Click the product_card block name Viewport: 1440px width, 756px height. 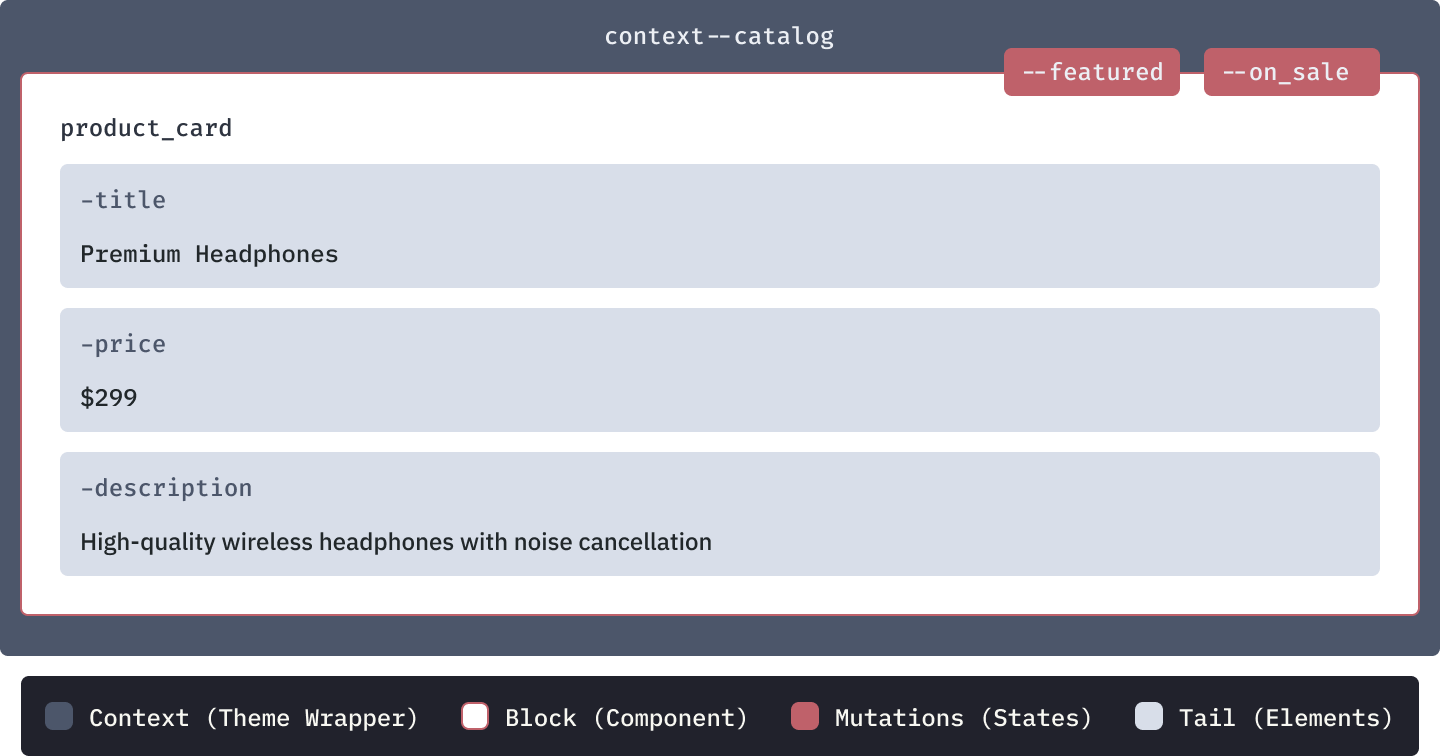pyautogui.click(x=146, y=128)
